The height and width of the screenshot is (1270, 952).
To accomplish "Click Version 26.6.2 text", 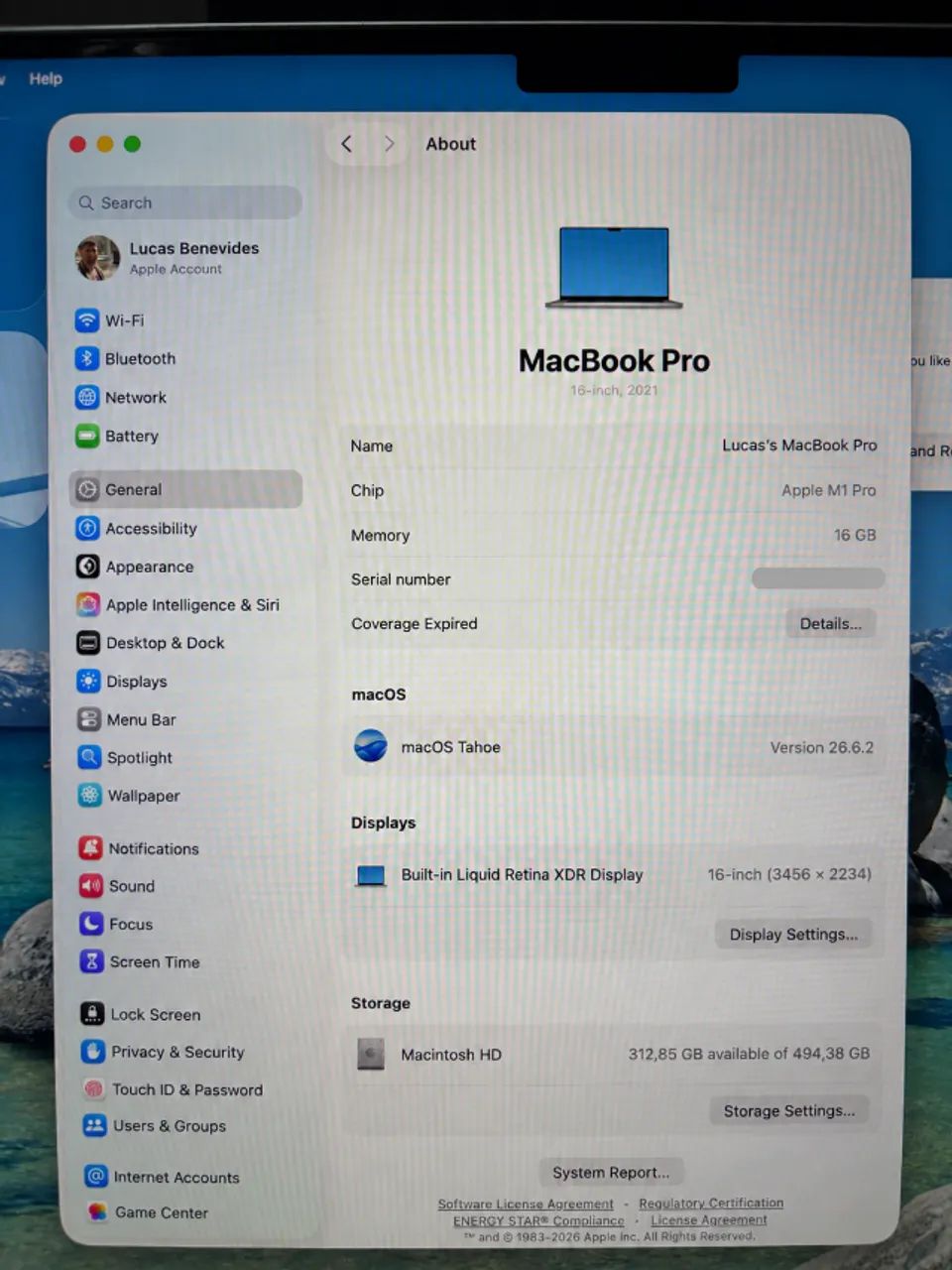I will point(822,747).
